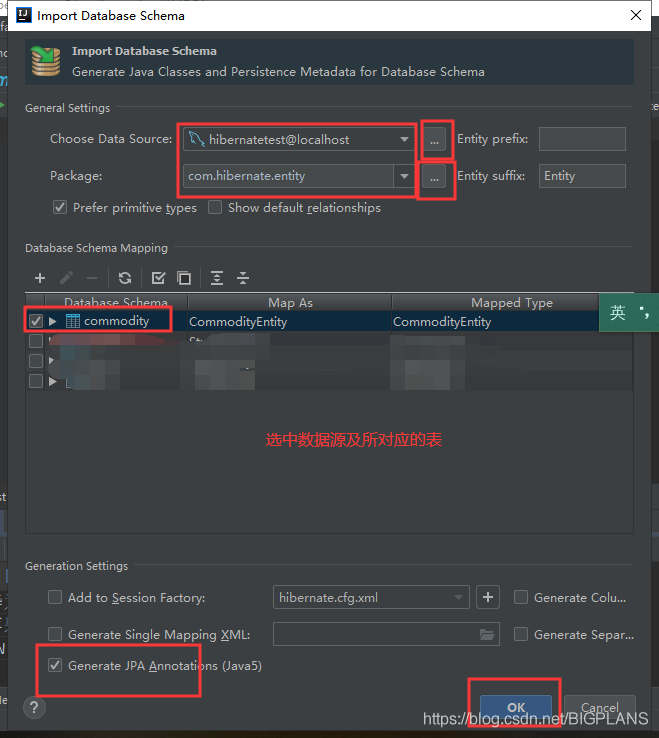The image size is (659, 738).
Task: Click the Entity suffix input field
Action: [582, 176]
